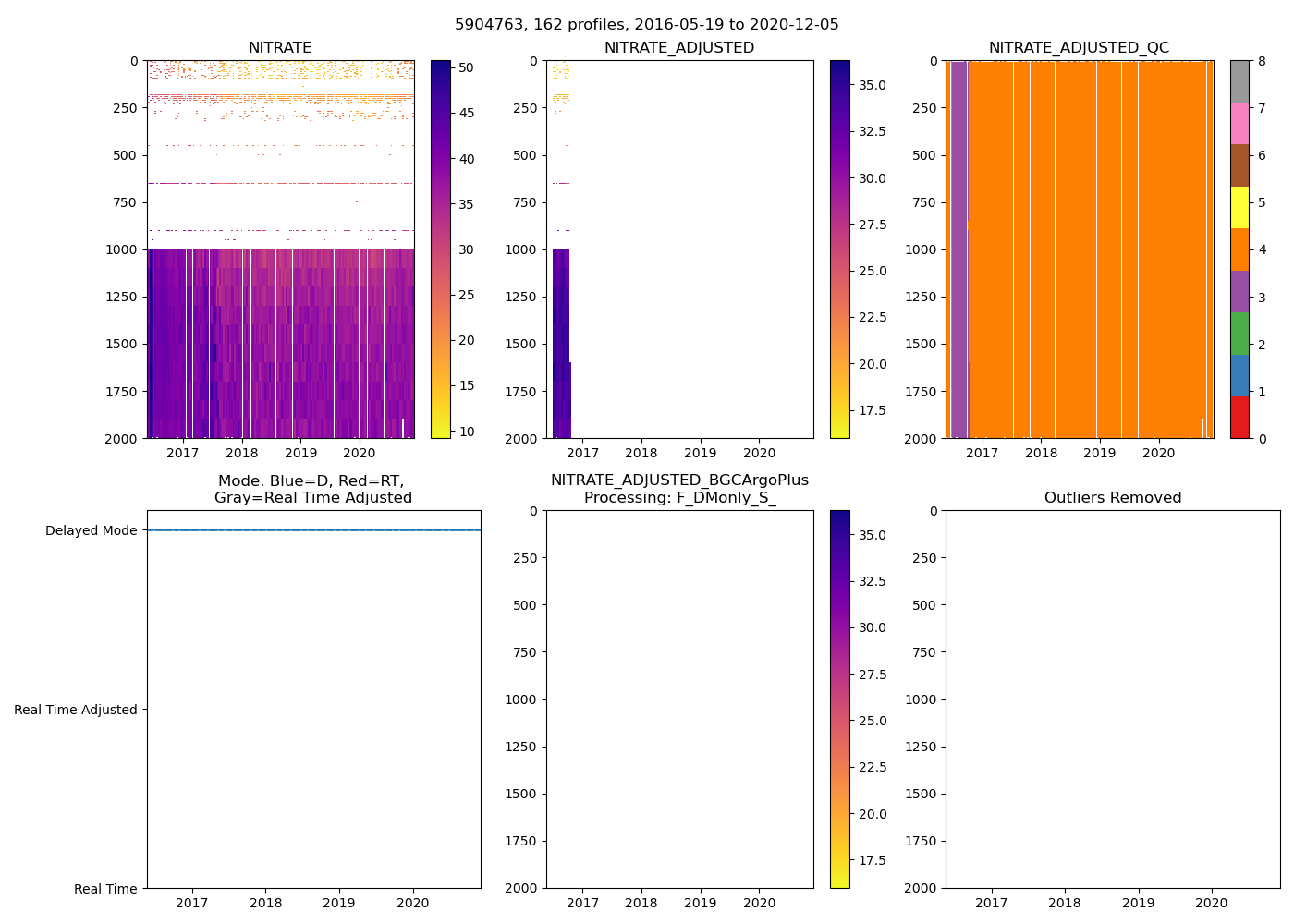Click the red QC flag 0 colorbar segment
This screenshot has width=1294, height=924.
1239,418
